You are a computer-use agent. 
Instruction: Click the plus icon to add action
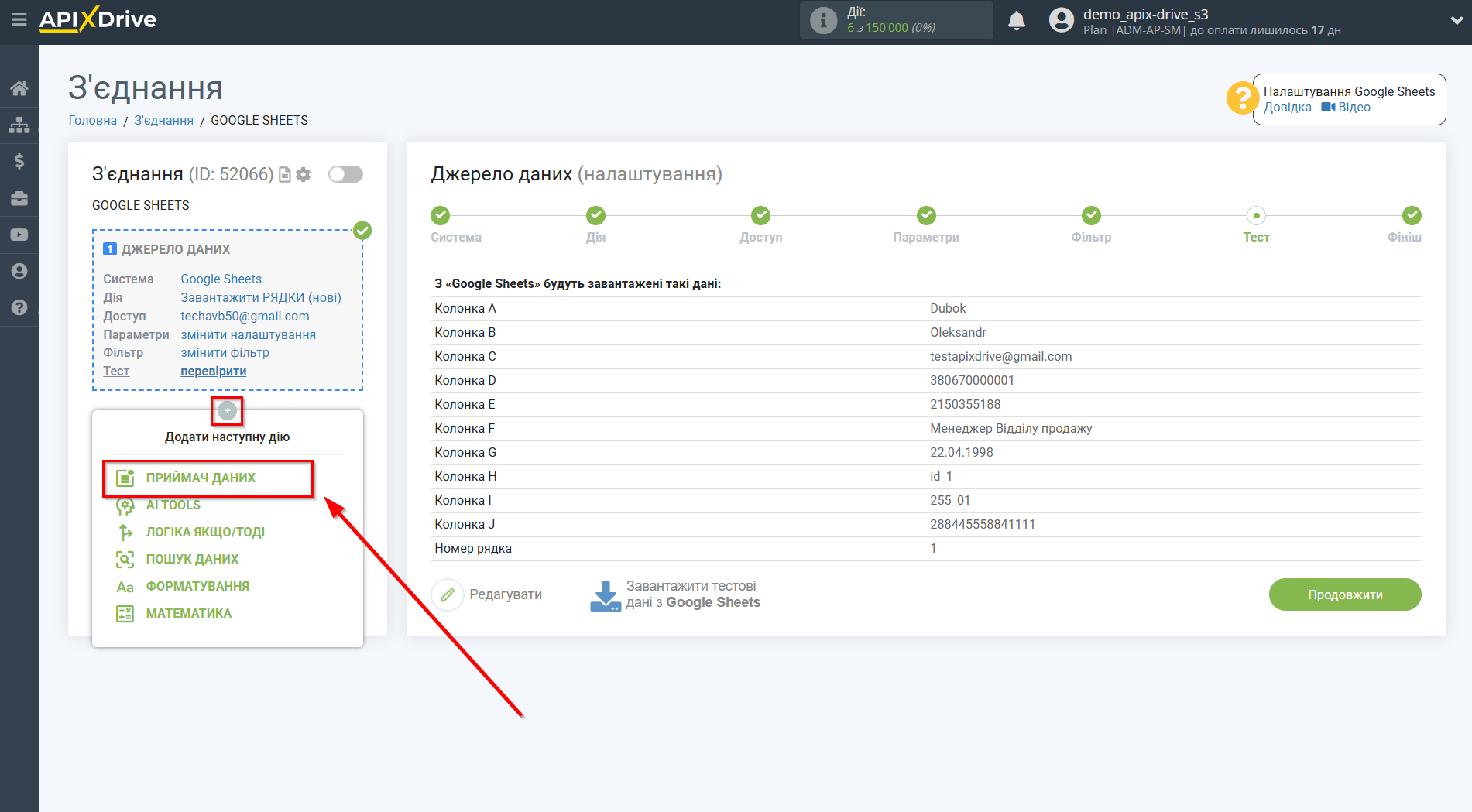(x=227, y=410)
